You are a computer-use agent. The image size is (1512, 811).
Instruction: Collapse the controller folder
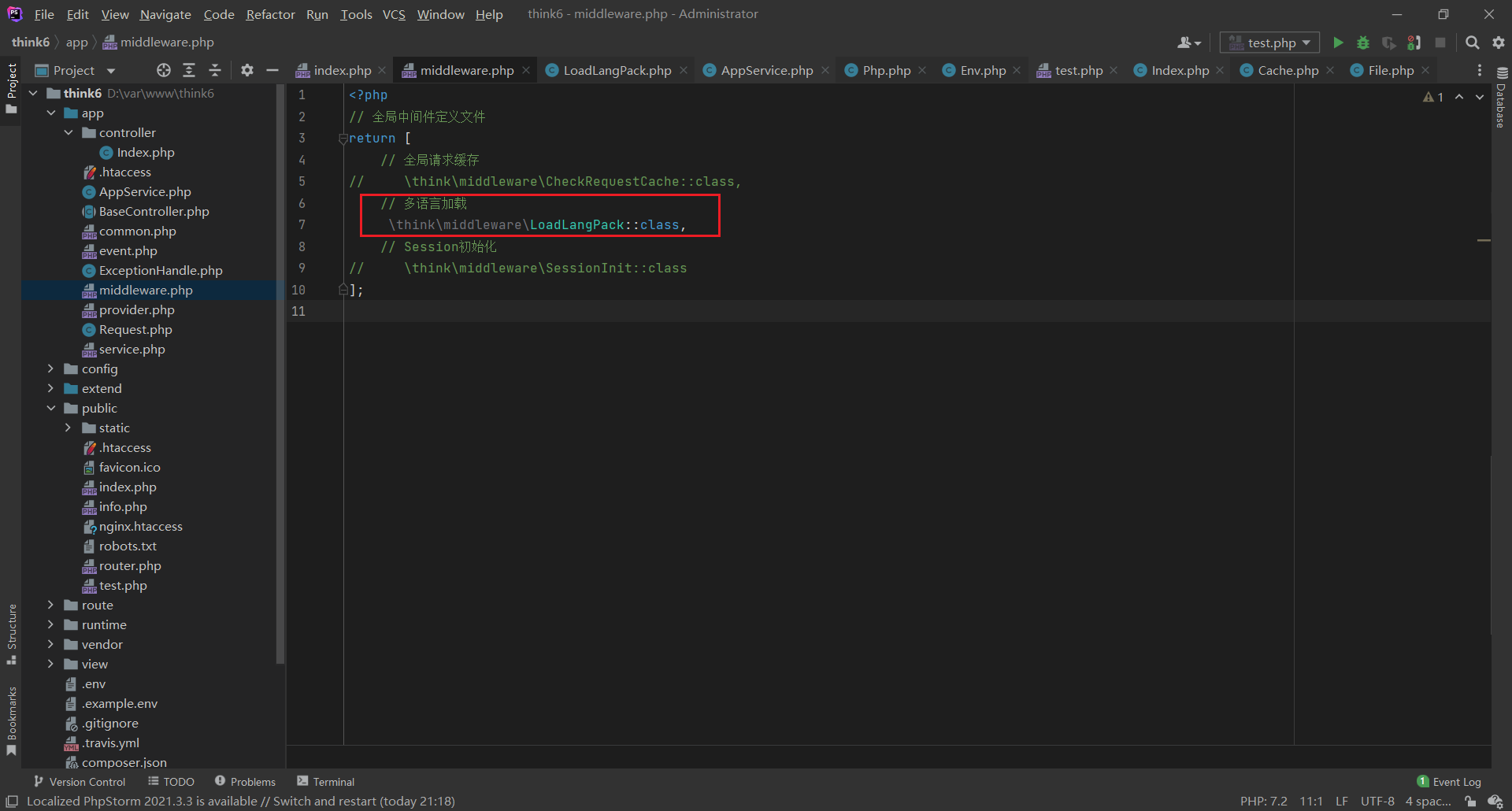[x=69, y=132]
